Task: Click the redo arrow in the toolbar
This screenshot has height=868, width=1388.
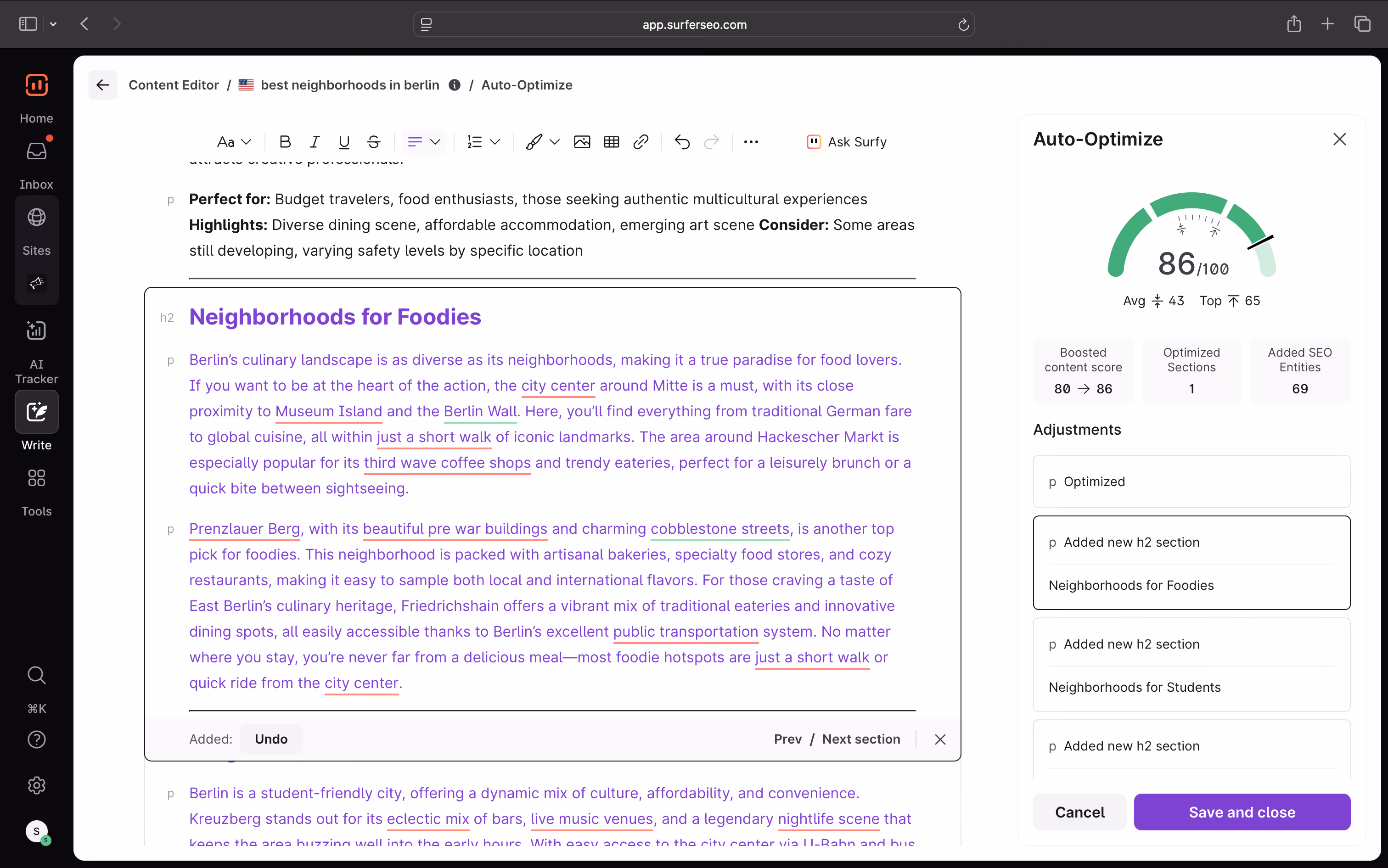Action: [712, 142]
